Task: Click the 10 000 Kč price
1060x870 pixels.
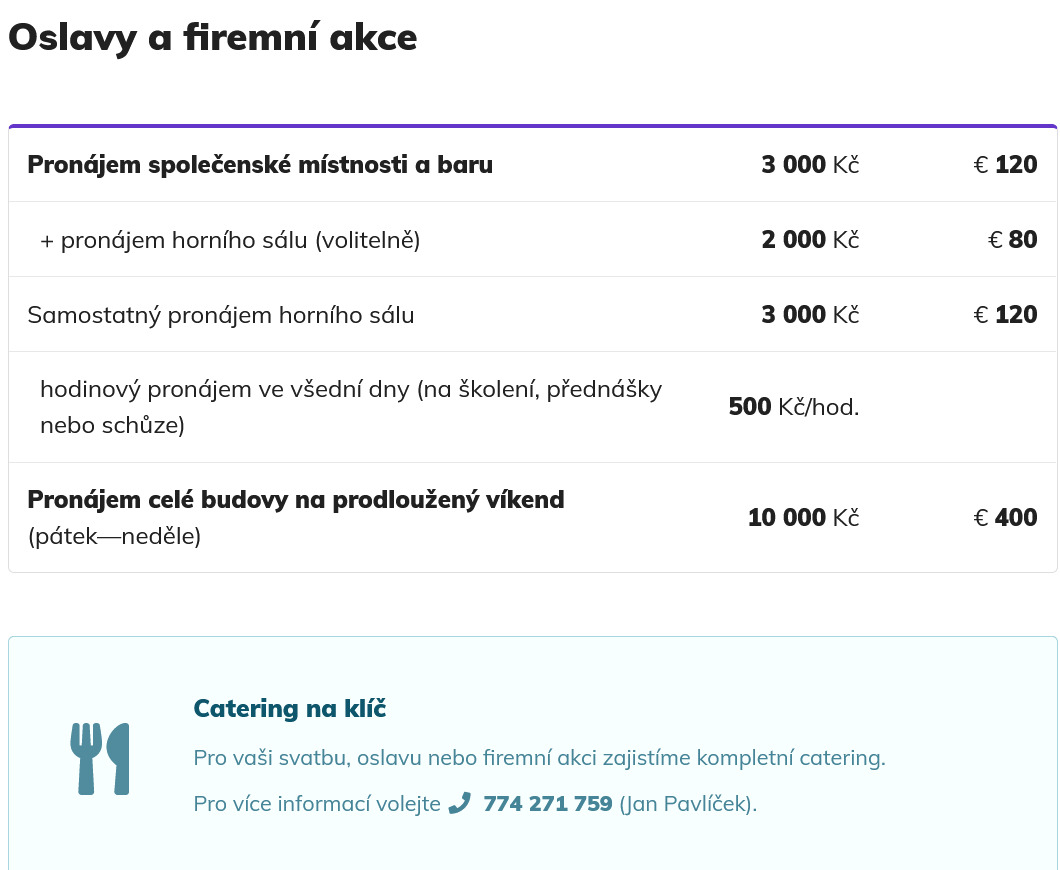Action: (x=803, y=518)
